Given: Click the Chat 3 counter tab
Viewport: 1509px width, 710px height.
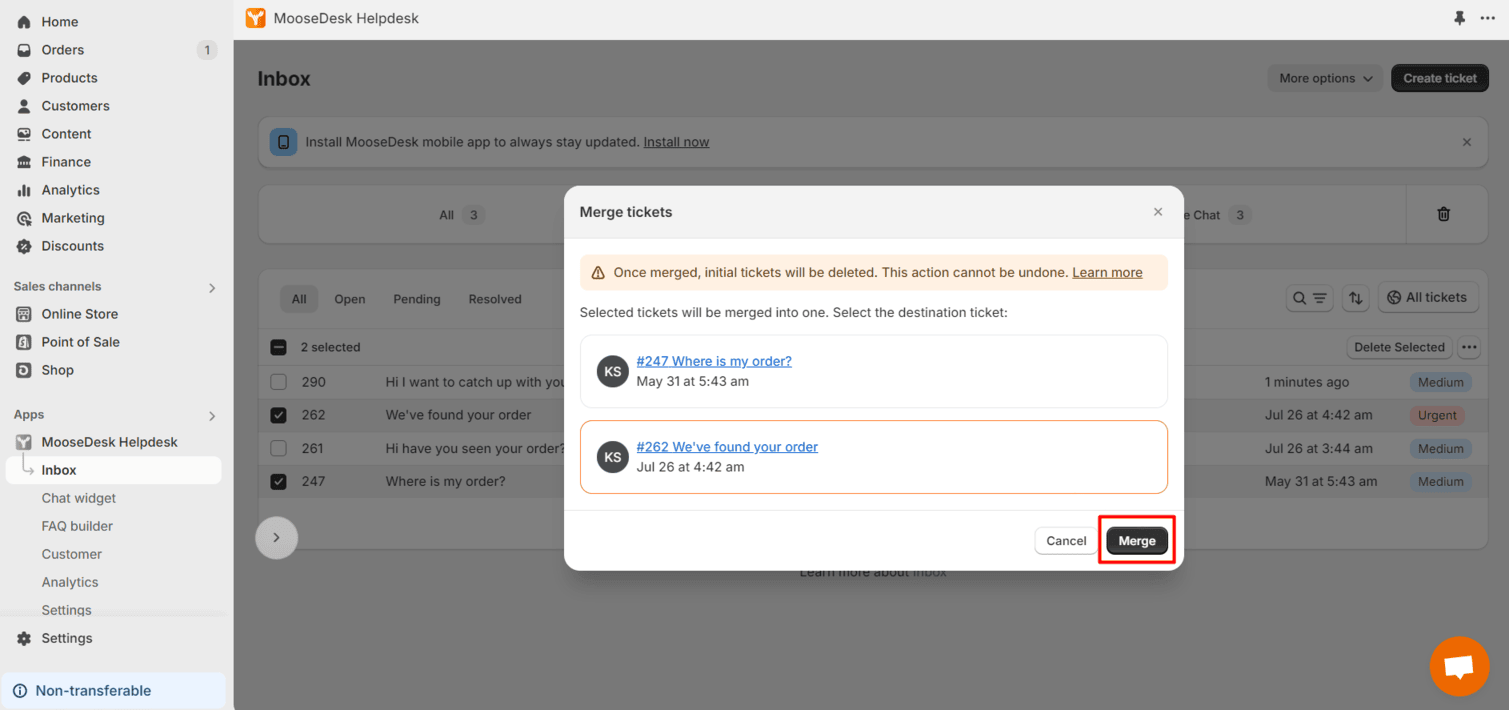Looking at the screenshot, I should click(x=1218, y=215).
